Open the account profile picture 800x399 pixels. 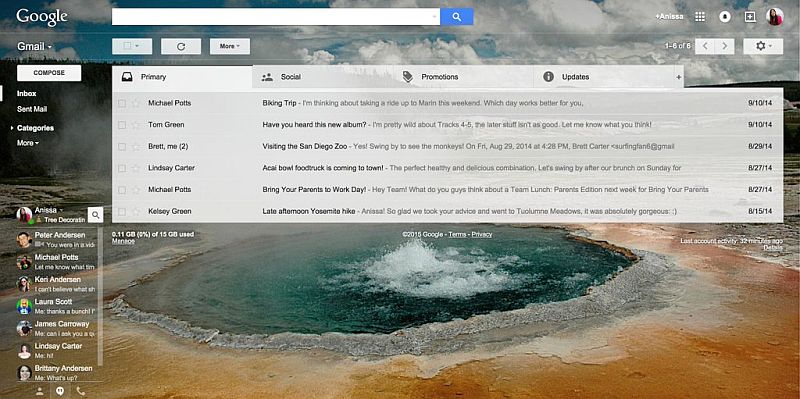[x=774, y=17]
